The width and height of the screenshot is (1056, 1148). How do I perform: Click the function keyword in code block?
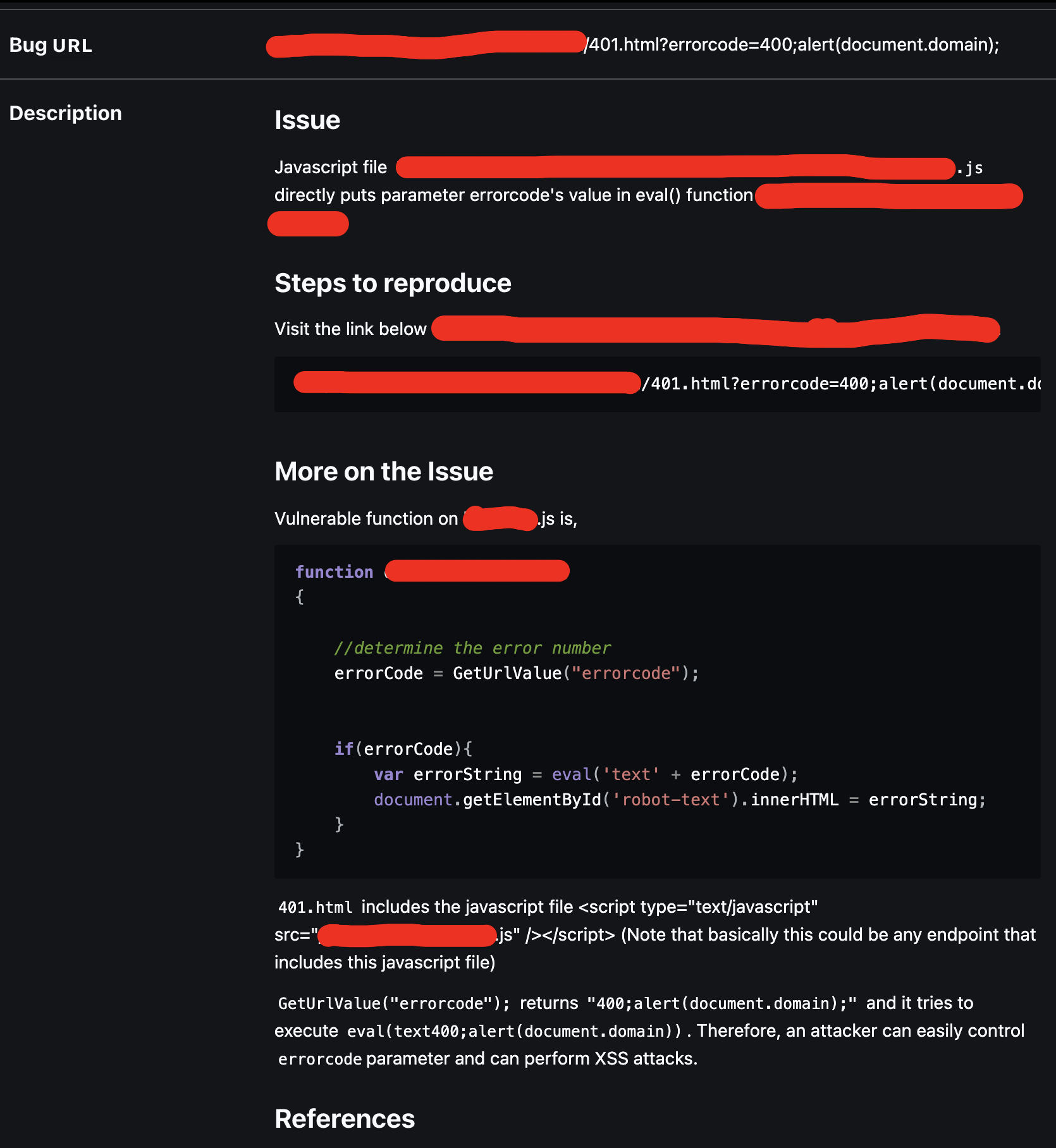coord(335,572)
